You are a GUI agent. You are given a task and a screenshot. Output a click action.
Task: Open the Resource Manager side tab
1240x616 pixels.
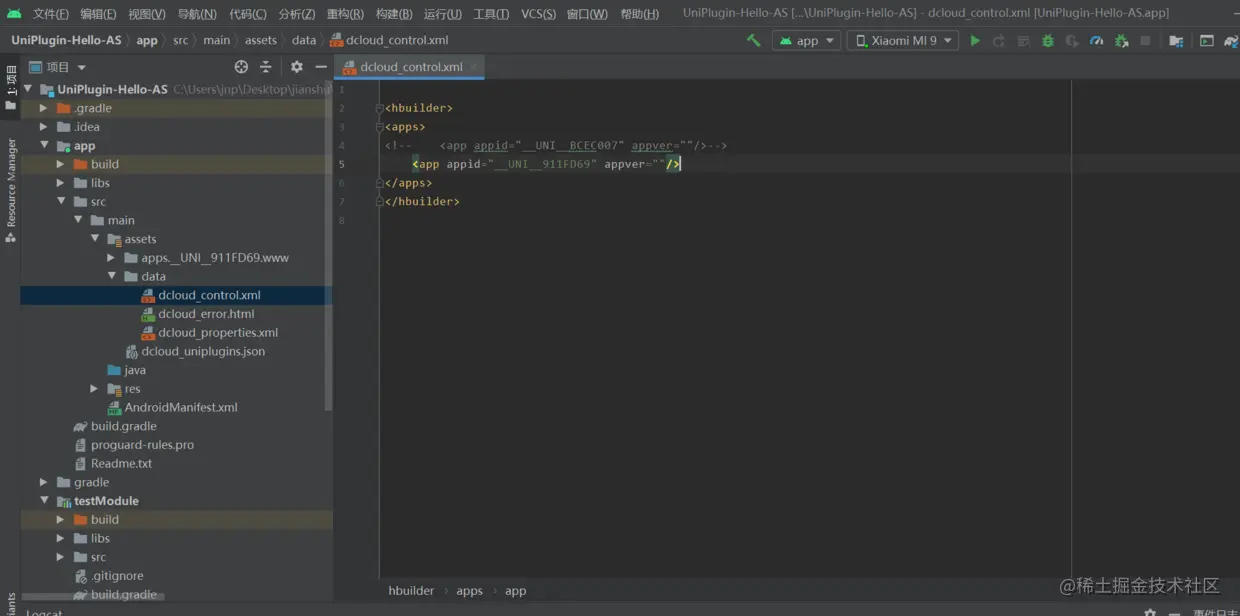pyautogui.click(x=11, y=190)
